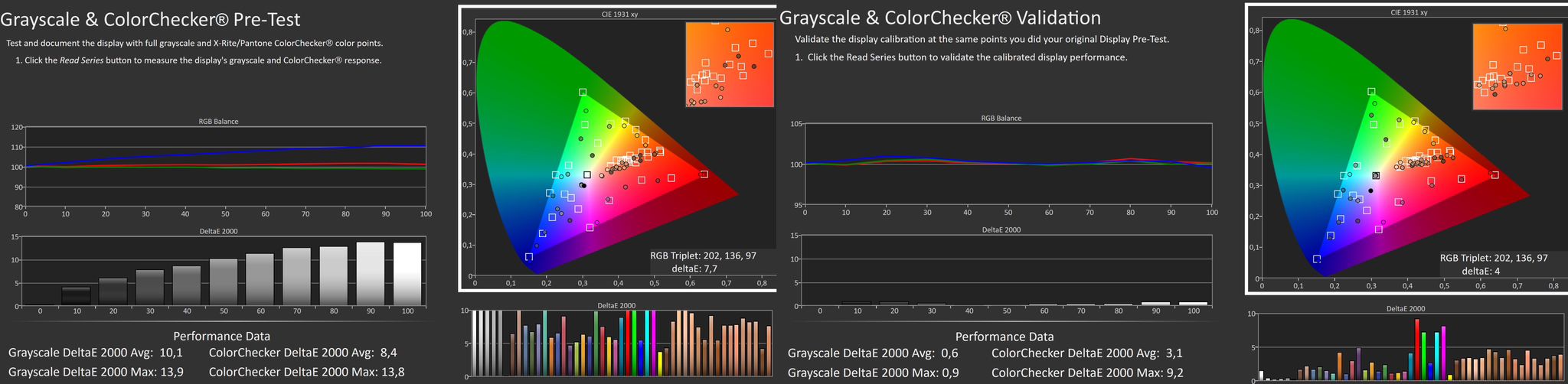The height and width of the screenshot is (384, 1568).
Task: Select blue primary target square in Pre-Test CIE chart
Action: [528, 257]
